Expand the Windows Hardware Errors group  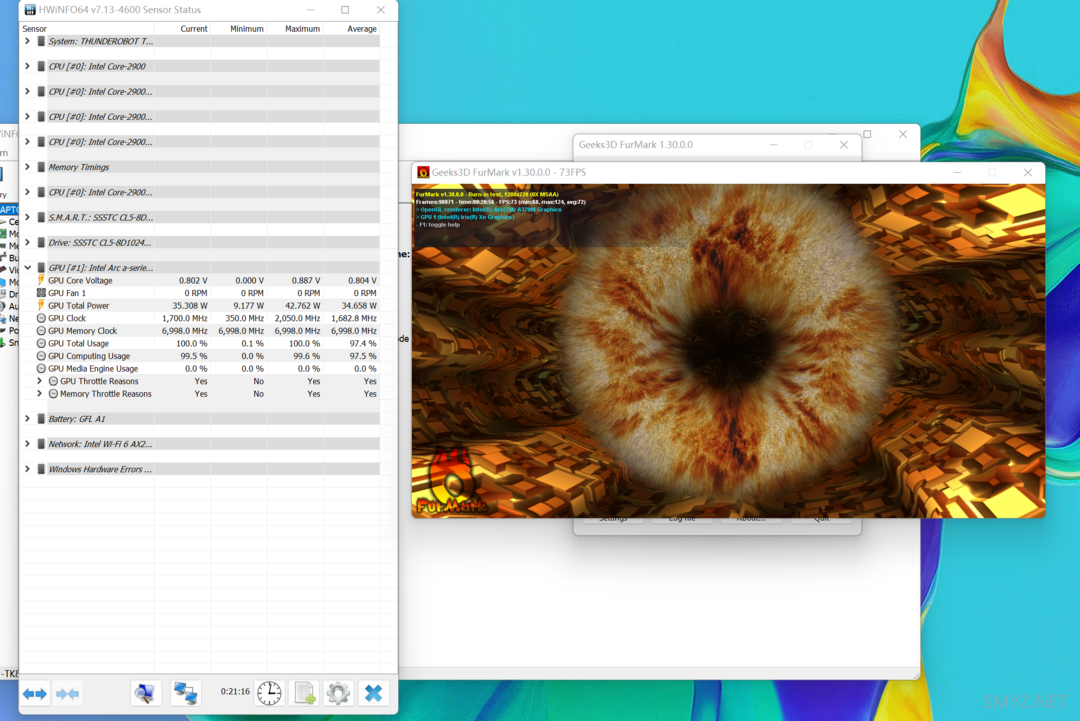click(27, 469)
